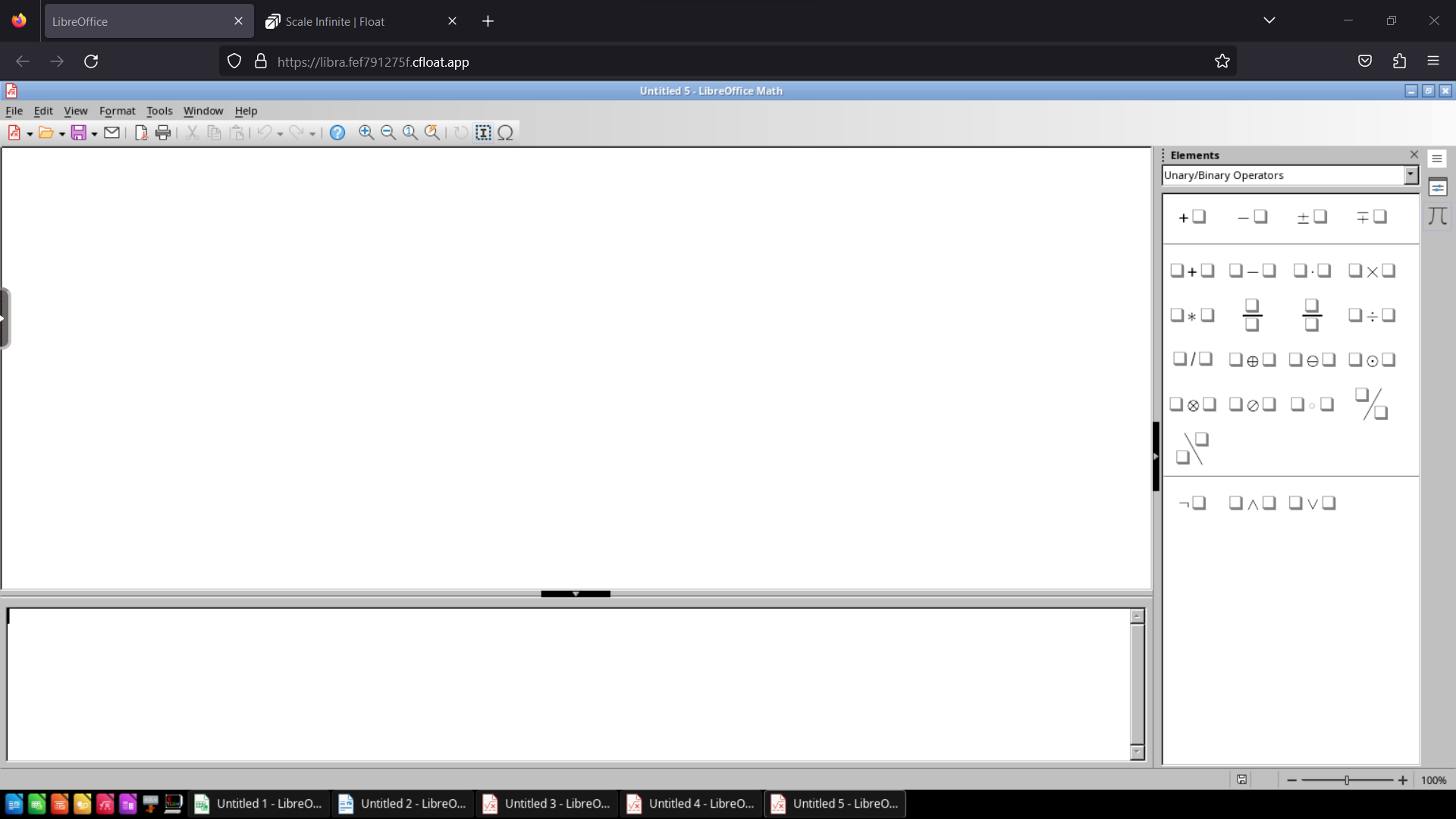Zoom out of the formula
This screenshot has width=1456, height=819.
(388, 133)
